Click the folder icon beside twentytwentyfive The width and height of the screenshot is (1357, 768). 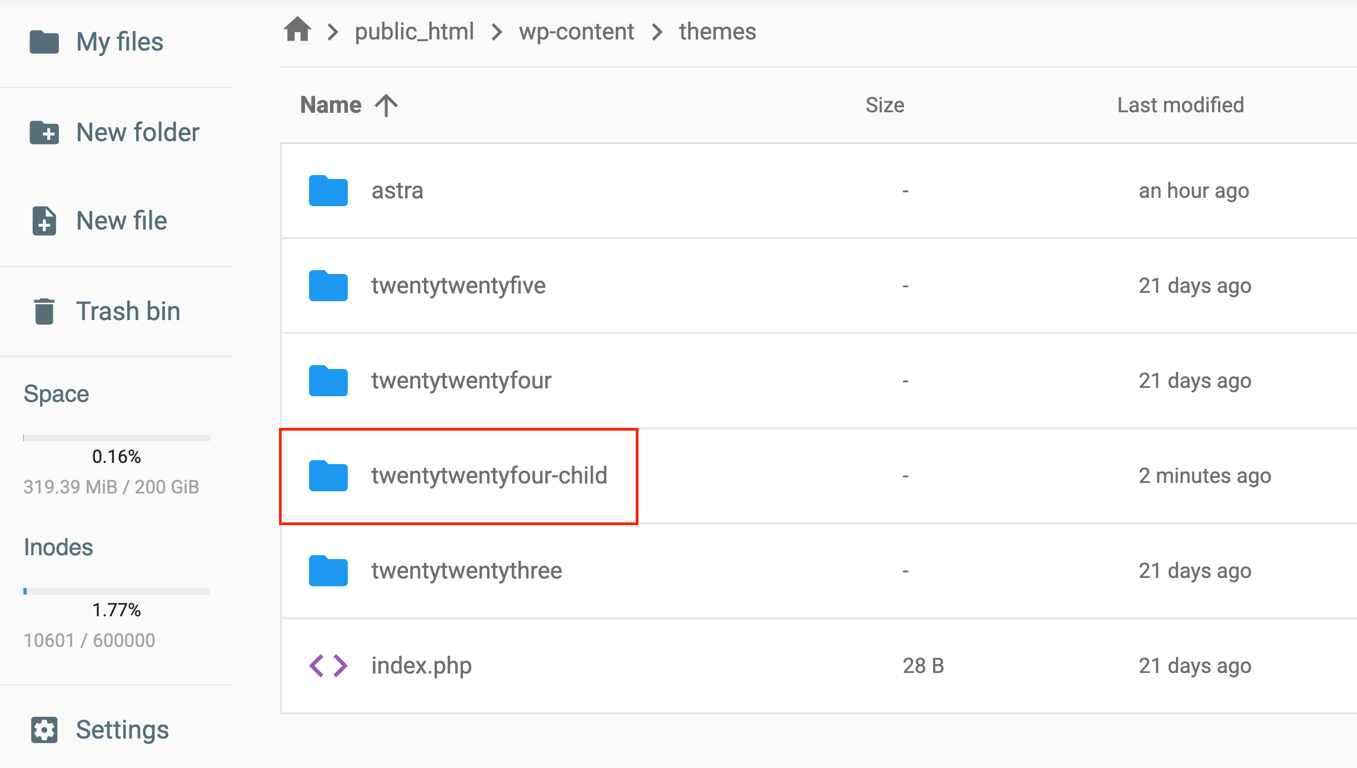click(x=328, y=285)
